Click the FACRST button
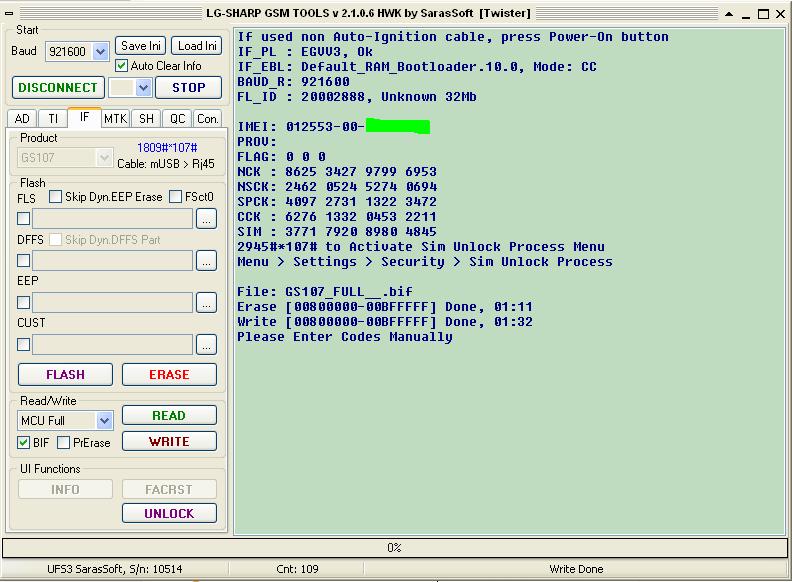This screenshot has width=792, height=582. [x=169, y=489]
